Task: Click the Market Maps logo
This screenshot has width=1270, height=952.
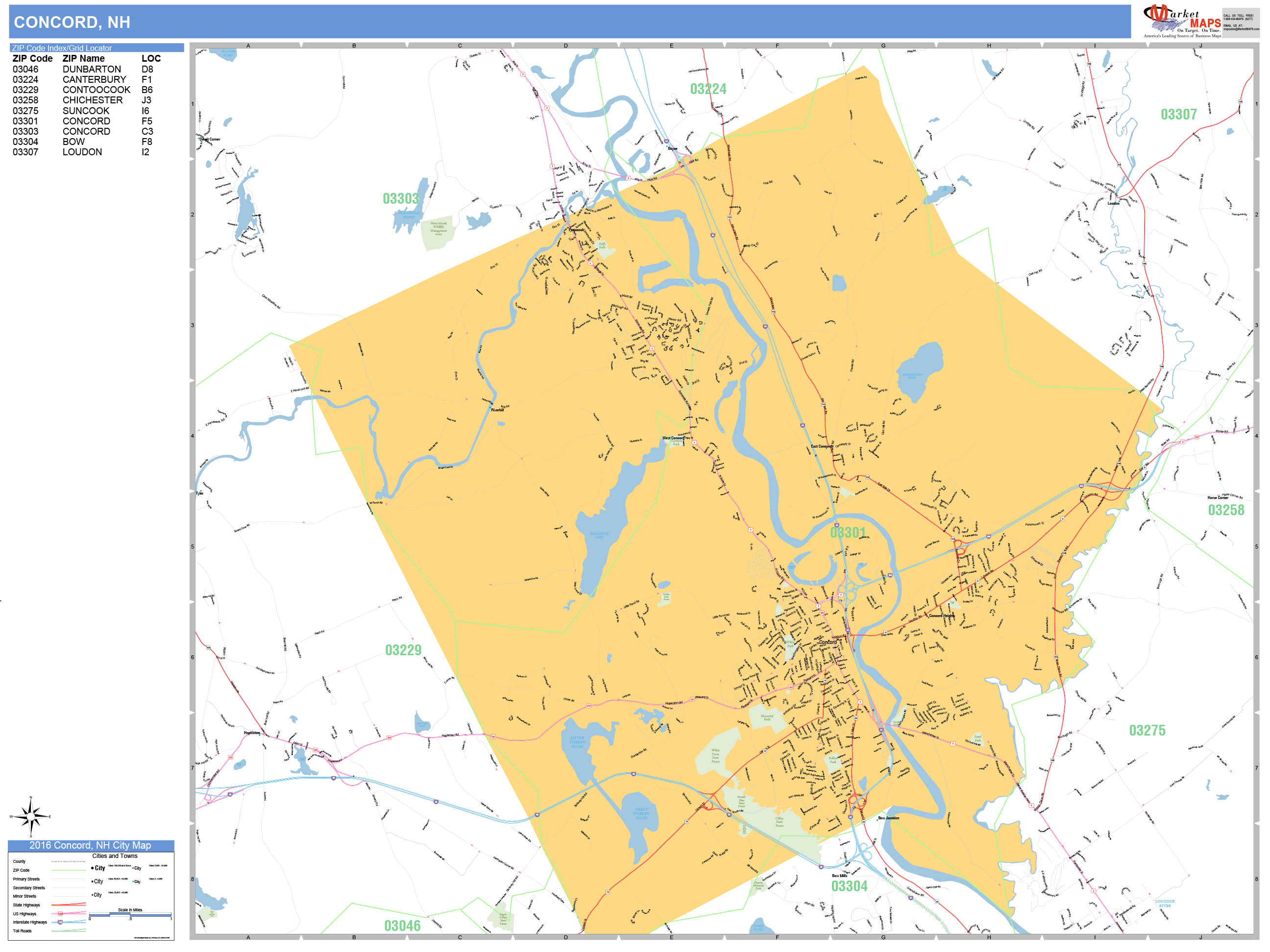Action: coord(1182,22)
